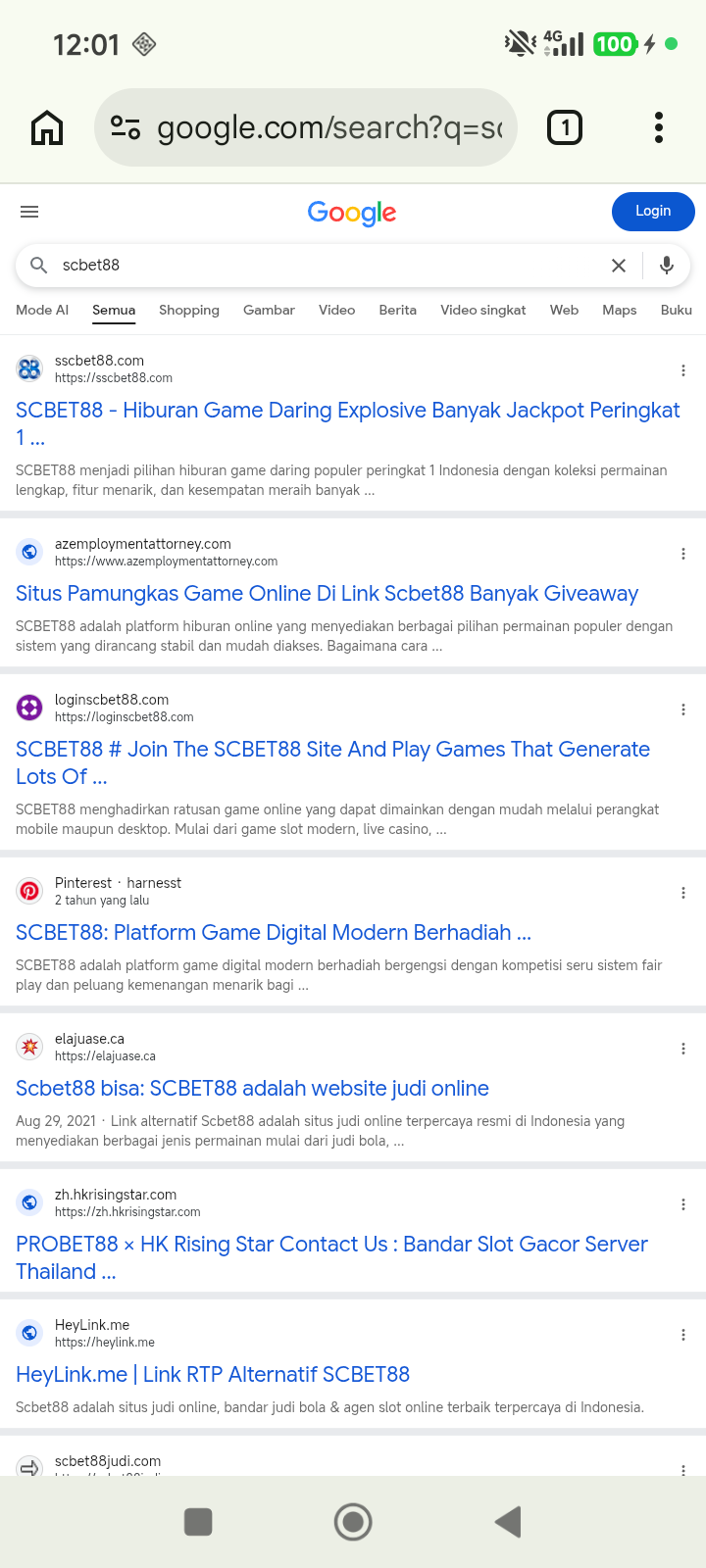
Task: Open more options for the Pinterest result
Action: pyautogui.click(x=683, y=893)
